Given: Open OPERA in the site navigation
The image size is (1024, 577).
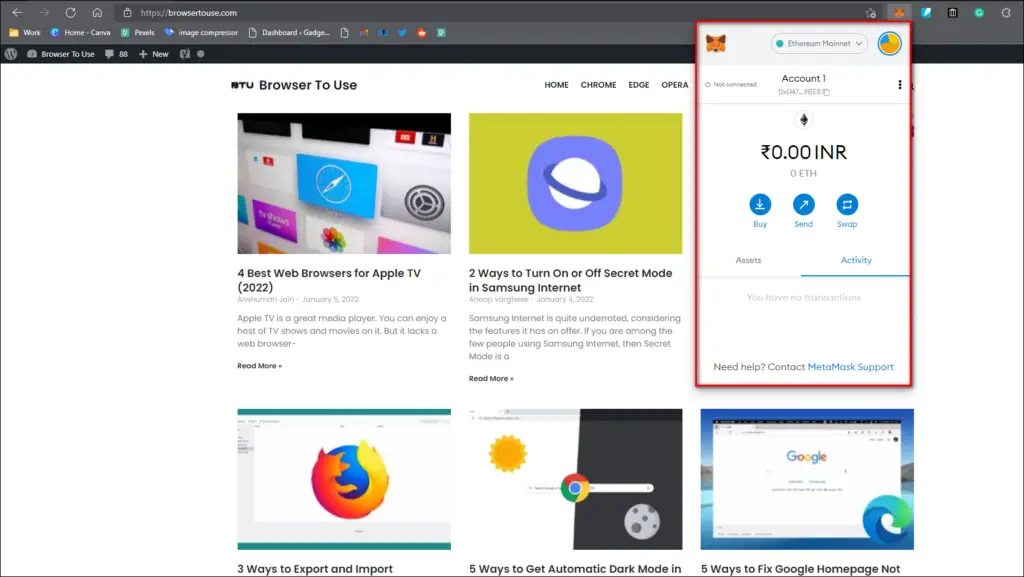Looking at the screenshot, I should pos(675,85).
